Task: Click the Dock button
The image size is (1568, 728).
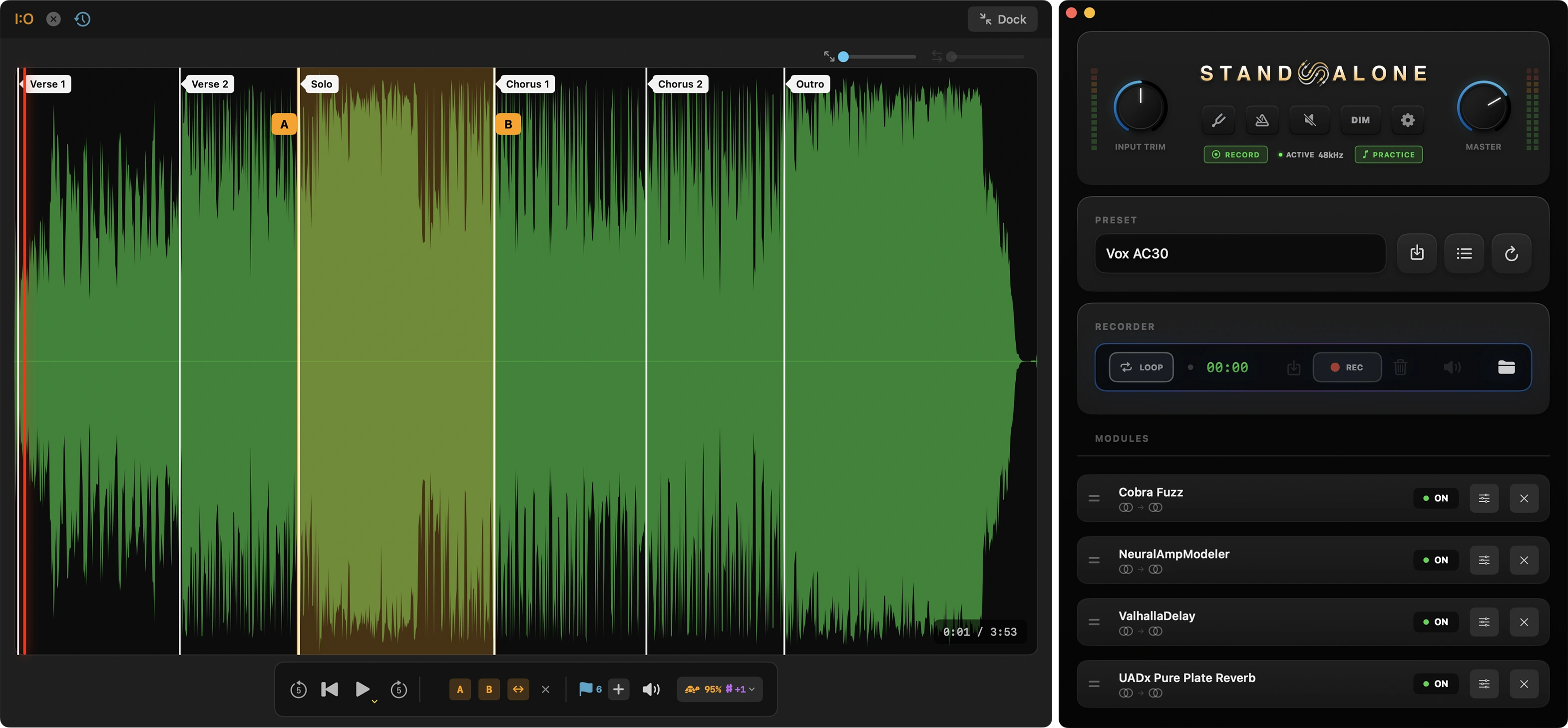Action: (1002, 19)
